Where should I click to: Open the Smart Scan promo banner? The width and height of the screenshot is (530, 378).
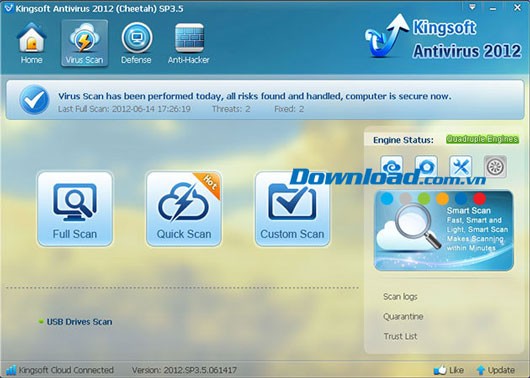[x=444, y=231]
